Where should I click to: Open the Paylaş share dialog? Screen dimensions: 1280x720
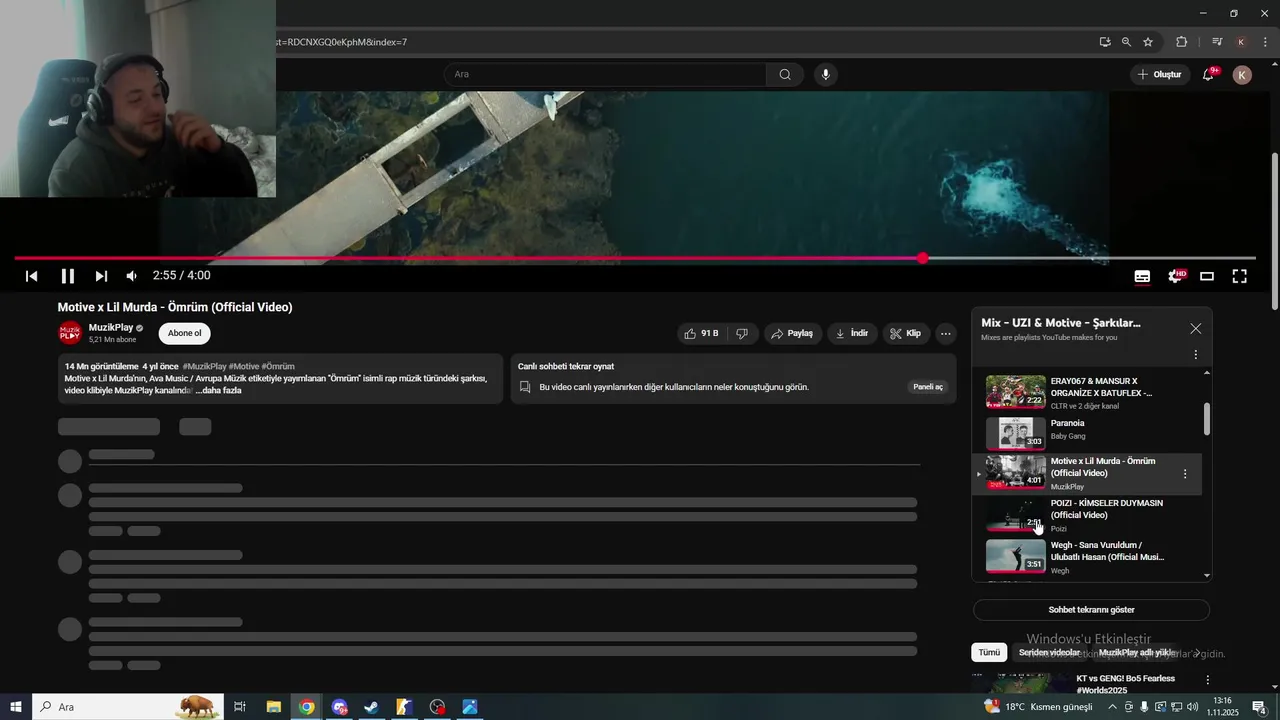pos(792,333)
